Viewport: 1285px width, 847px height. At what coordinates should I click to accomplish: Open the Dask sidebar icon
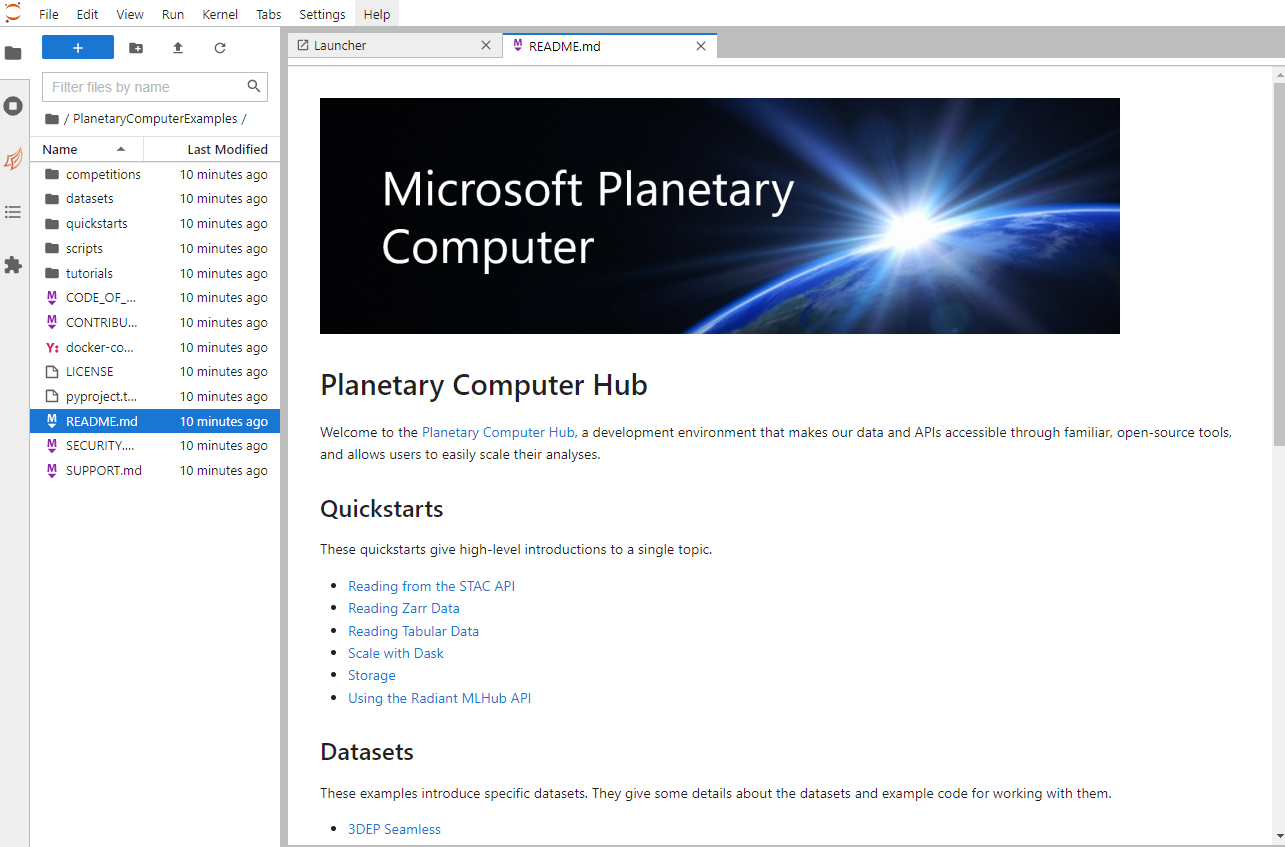coord(13,159)
